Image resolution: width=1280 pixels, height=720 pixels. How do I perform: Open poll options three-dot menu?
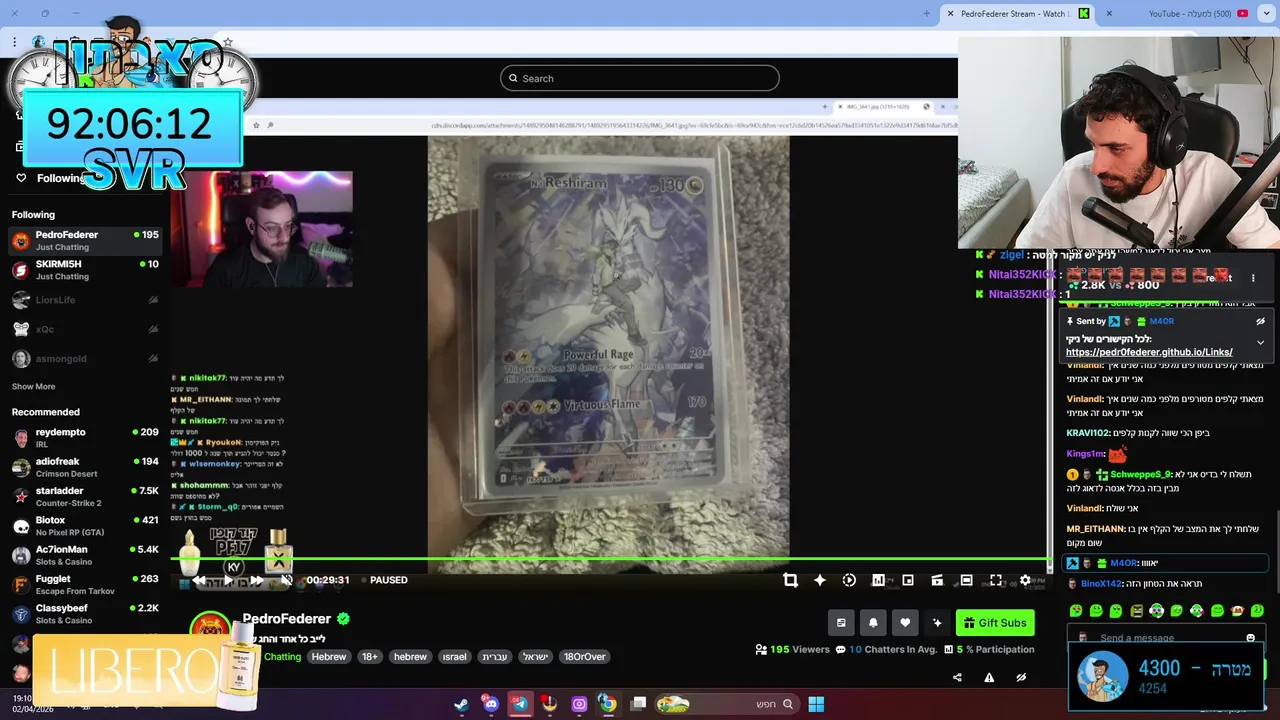pyautogui.click(x=1253, y=278)
